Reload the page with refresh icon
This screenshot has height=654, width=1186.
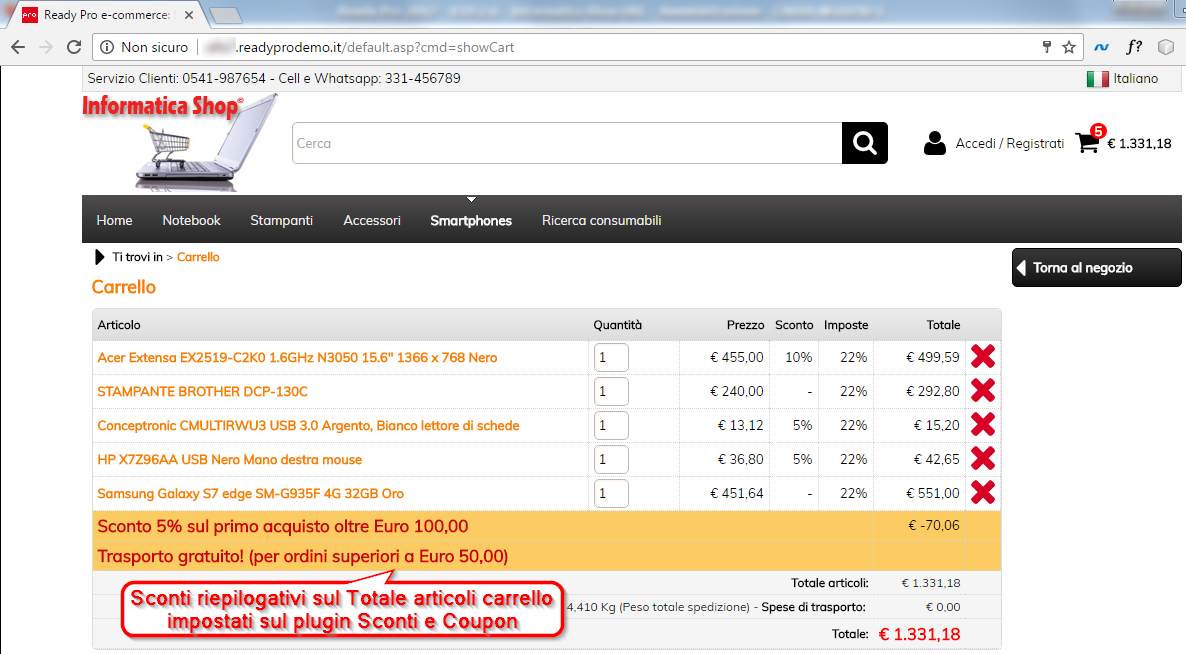click(74, 47)
